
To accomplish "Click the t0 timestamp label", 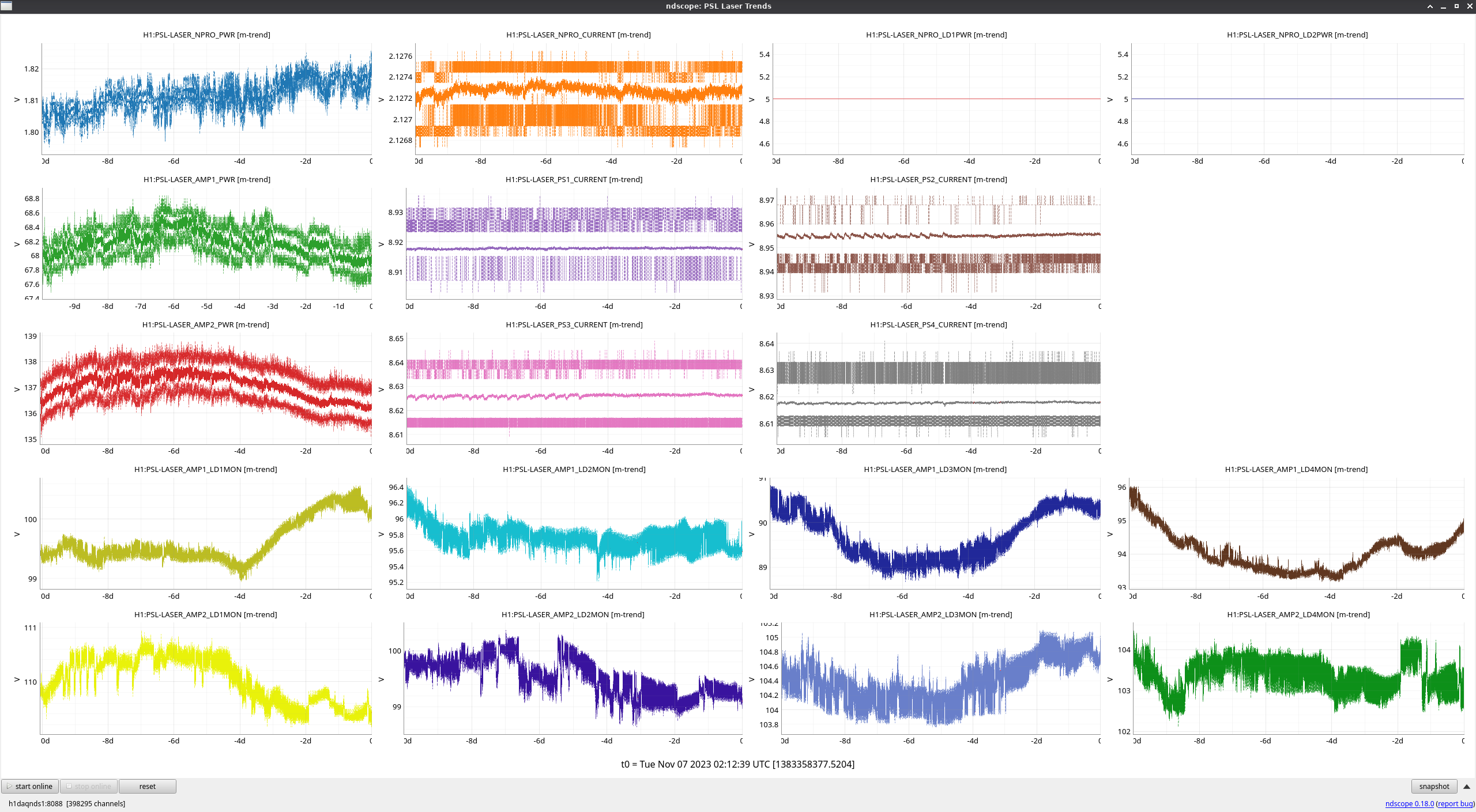I will 737,764.
